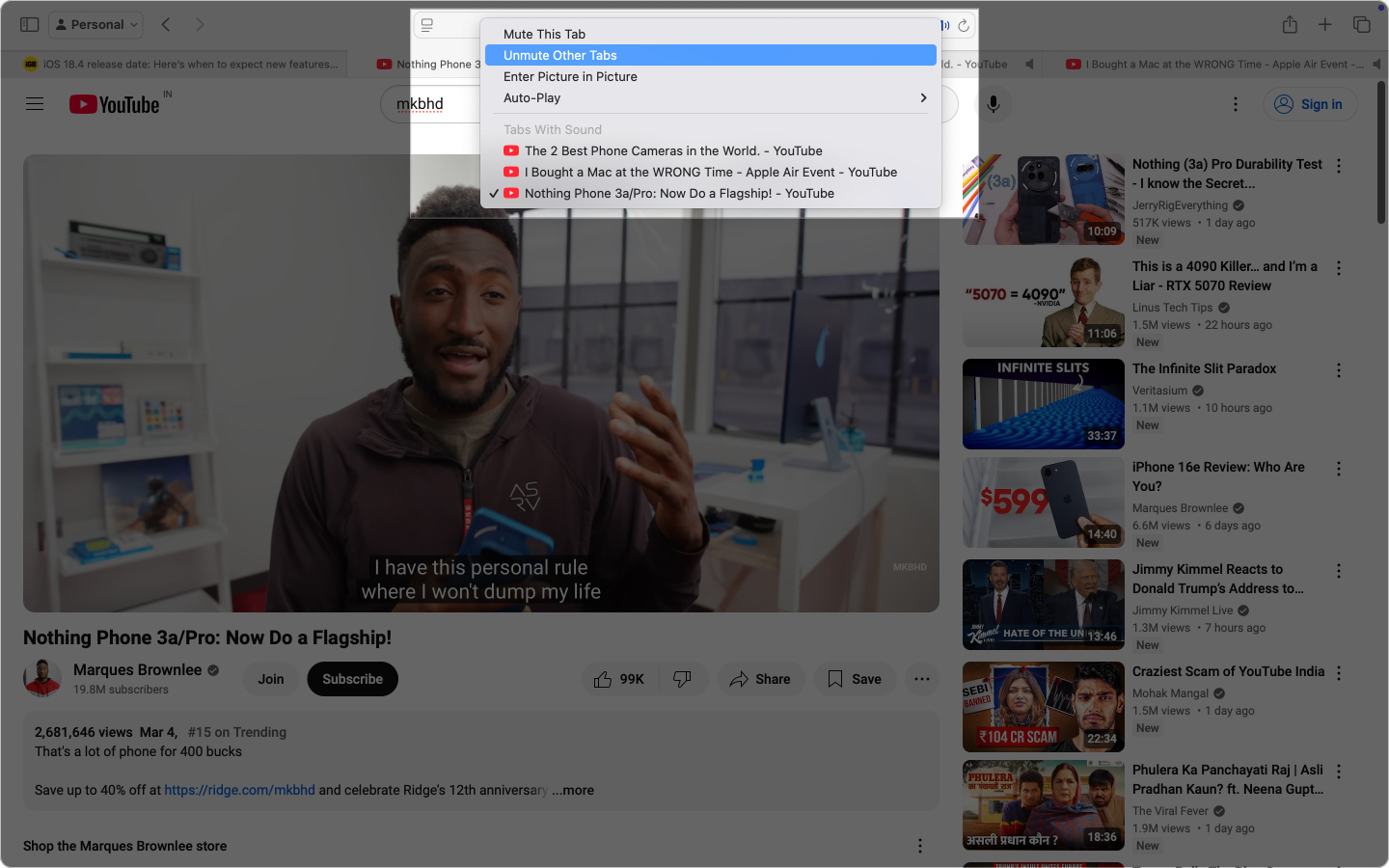This screenshot has width=1389, height=868.
Task: Dislike the video with thumbs down
Action: click(683, 679)
